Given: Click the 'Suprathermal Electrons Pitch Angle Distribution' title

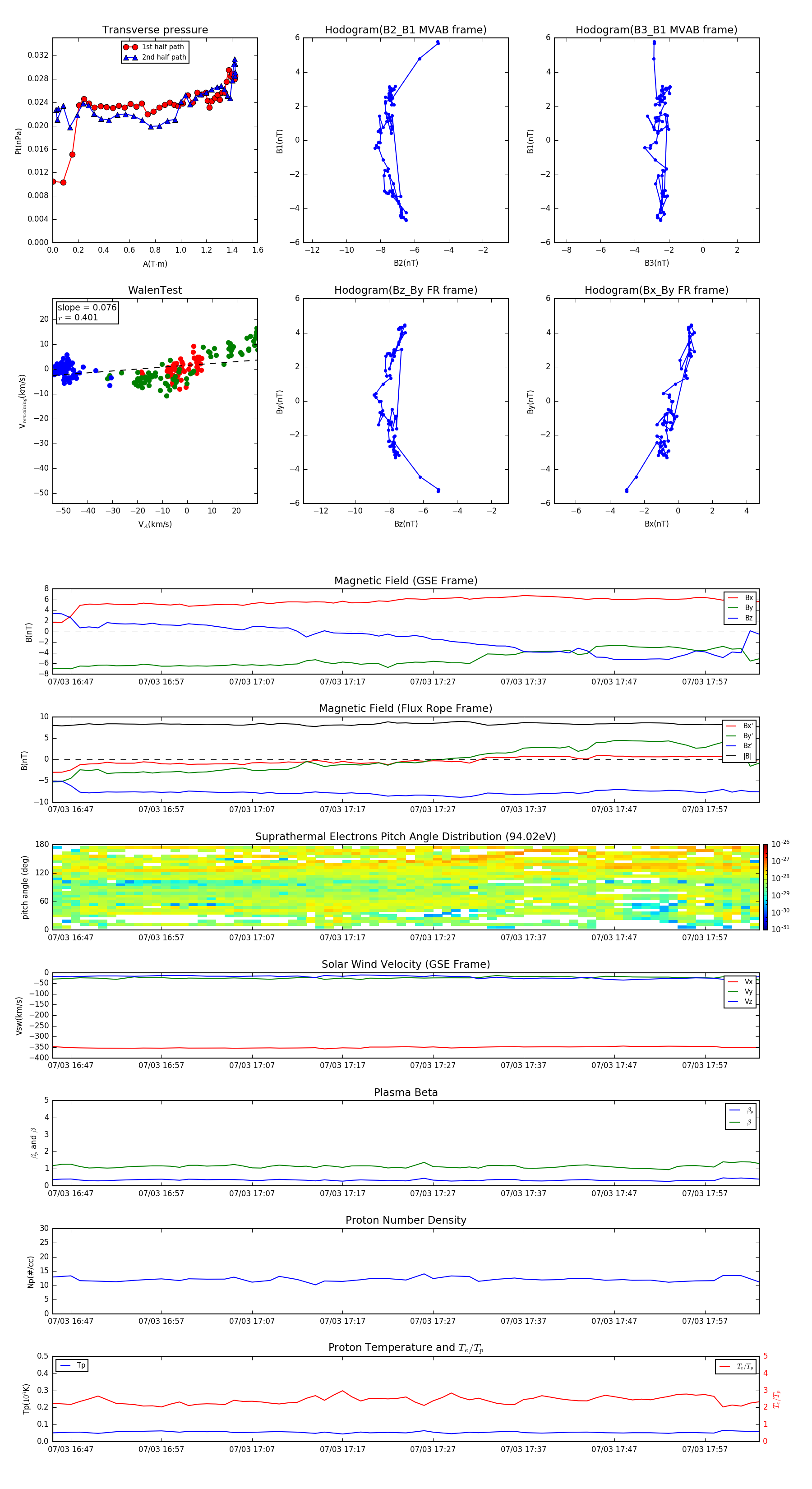Looking at the screenshot, I should click(x=406, y=837).
